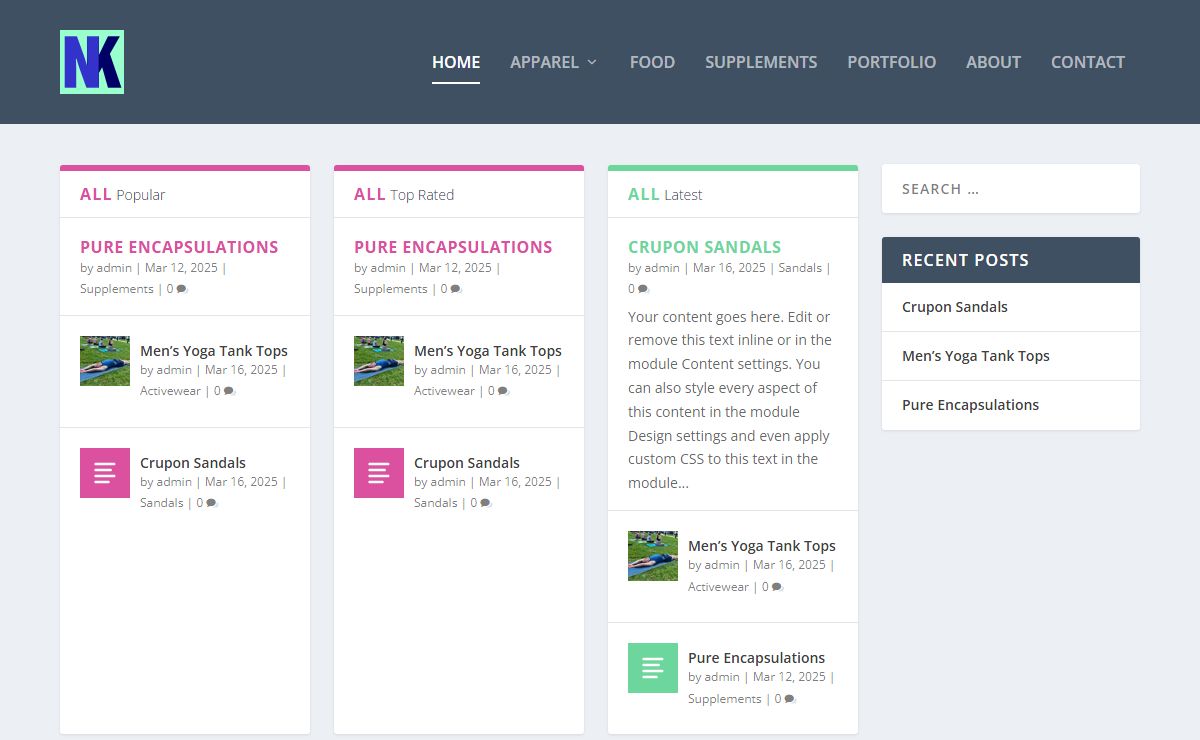Click comment bubble for Crupon Sandals in Popular column
The height and width of the screenshot is (740, 1200).
pos(212,503)
